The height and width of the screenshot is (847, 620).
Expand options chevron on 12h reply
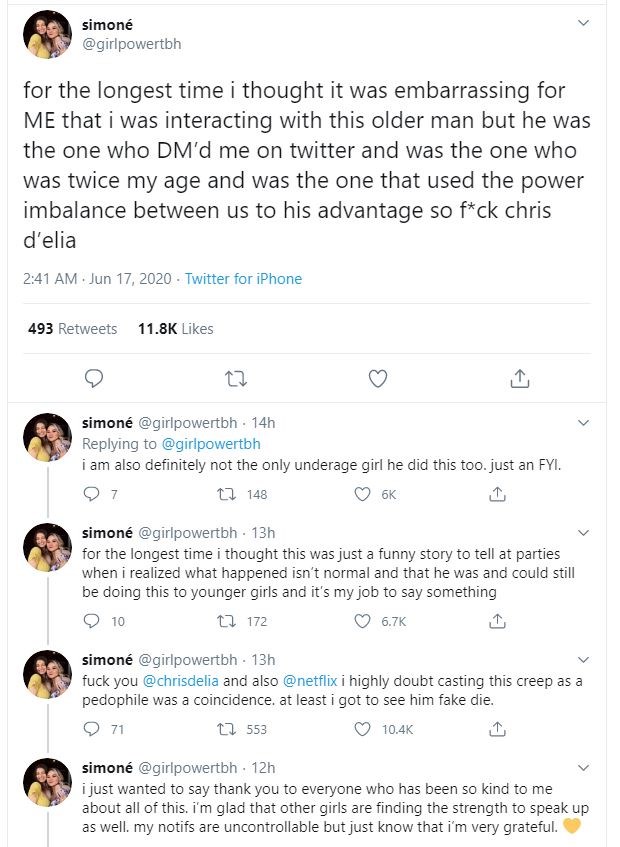585,768
